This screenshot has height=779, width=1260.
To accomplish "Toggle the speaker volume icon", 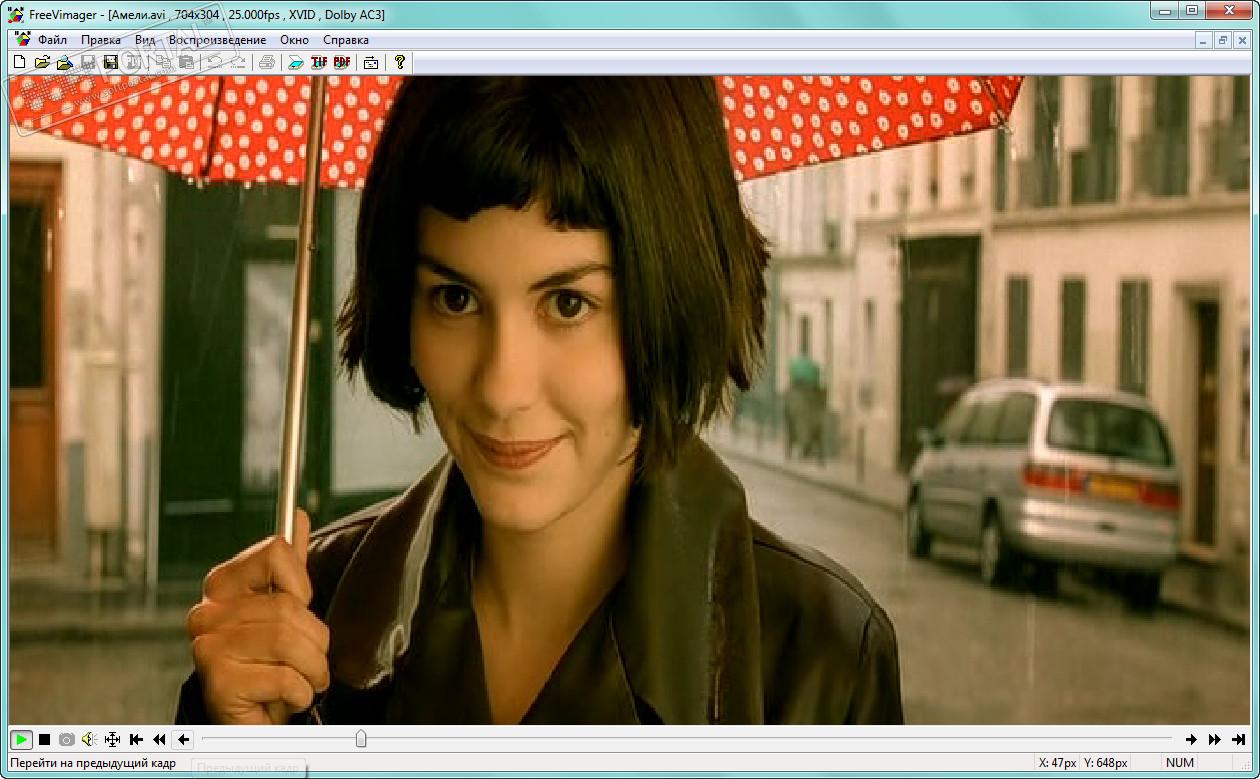I will pyautogui.click(x=89, y=739).
